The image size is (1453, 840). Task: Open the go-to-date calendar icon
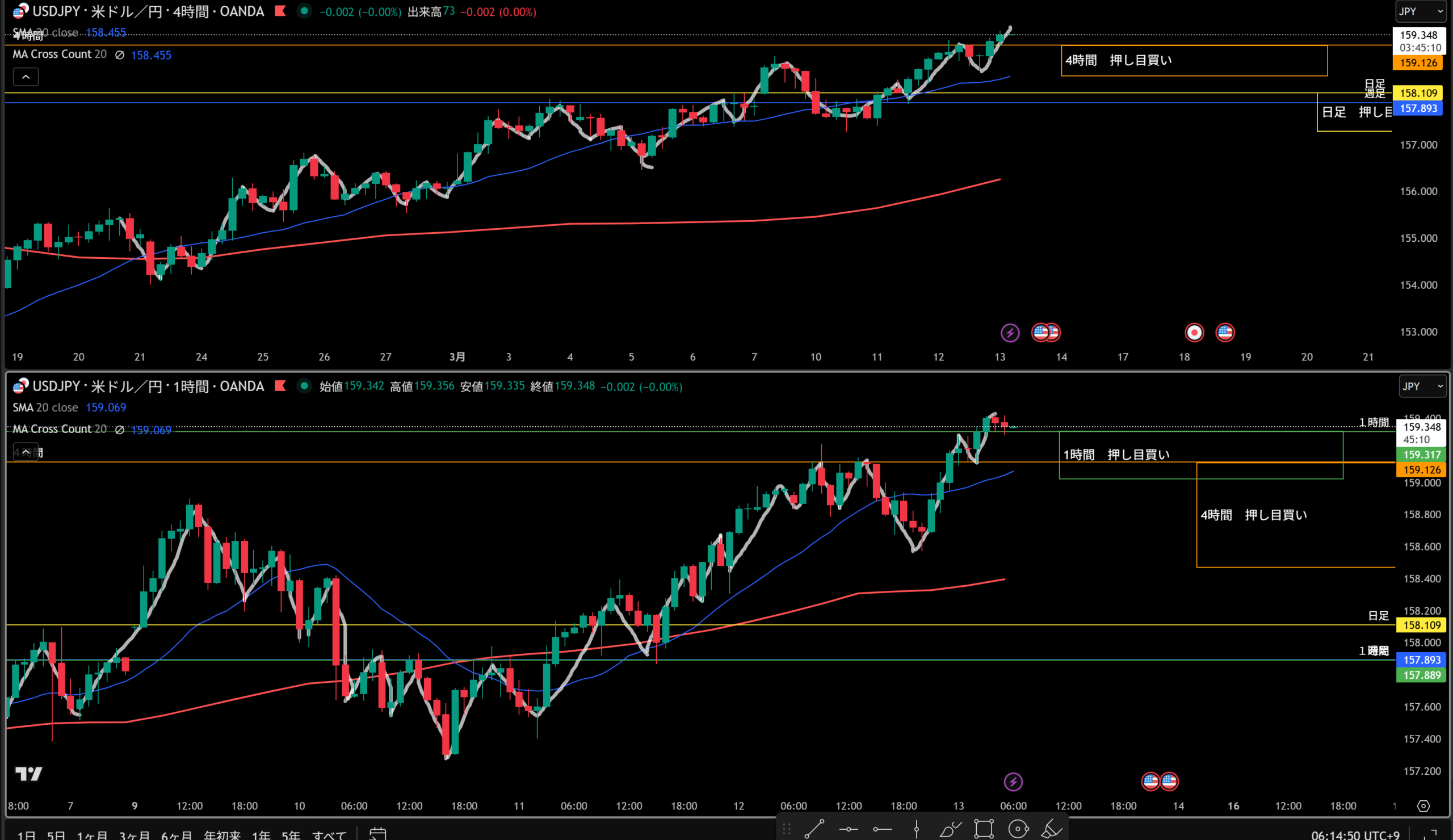377,834
